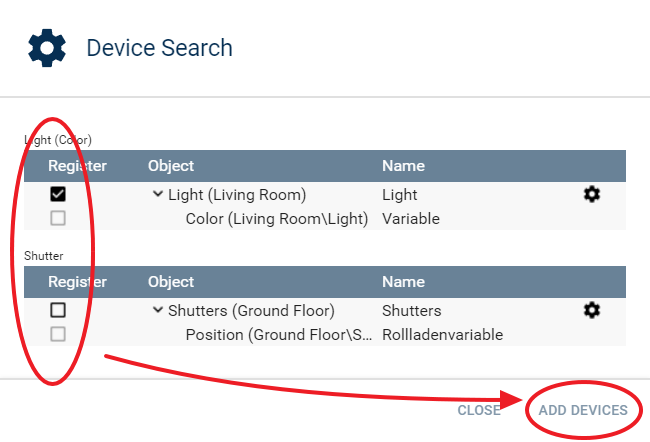Click the Name header in Shutter table
Viewport: 650px width, 442px height.
[x=403, y=282]
